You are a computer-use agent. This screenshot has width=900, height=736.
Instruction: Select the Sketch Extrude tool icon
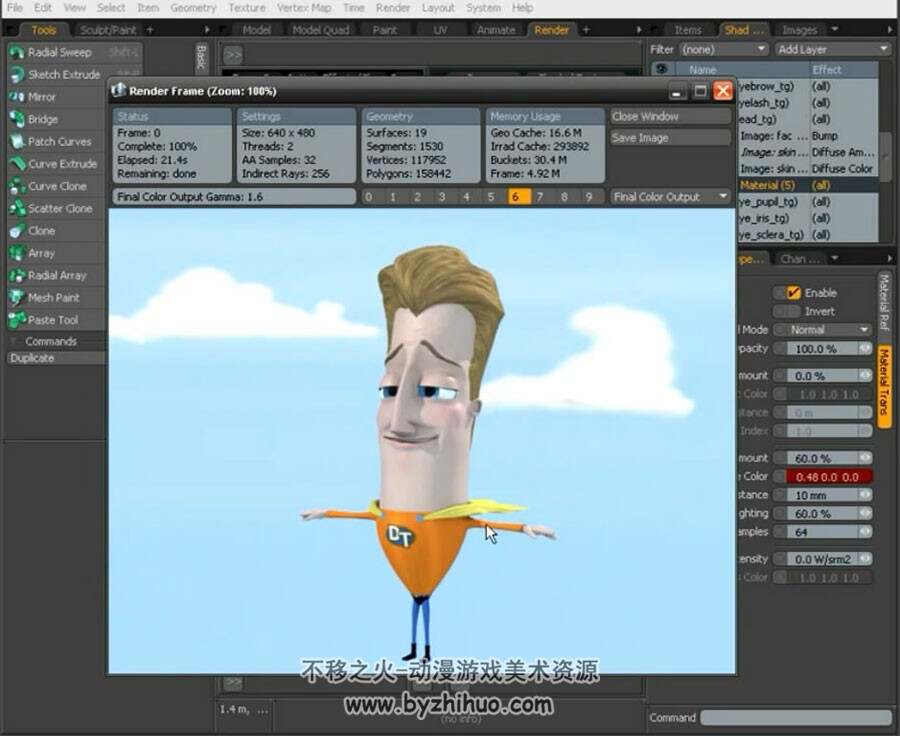click(17, 75)
